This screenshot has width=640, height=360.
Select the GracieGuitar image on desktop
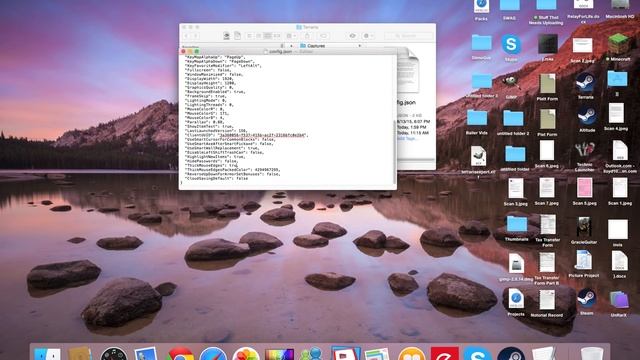coord(584,227)
